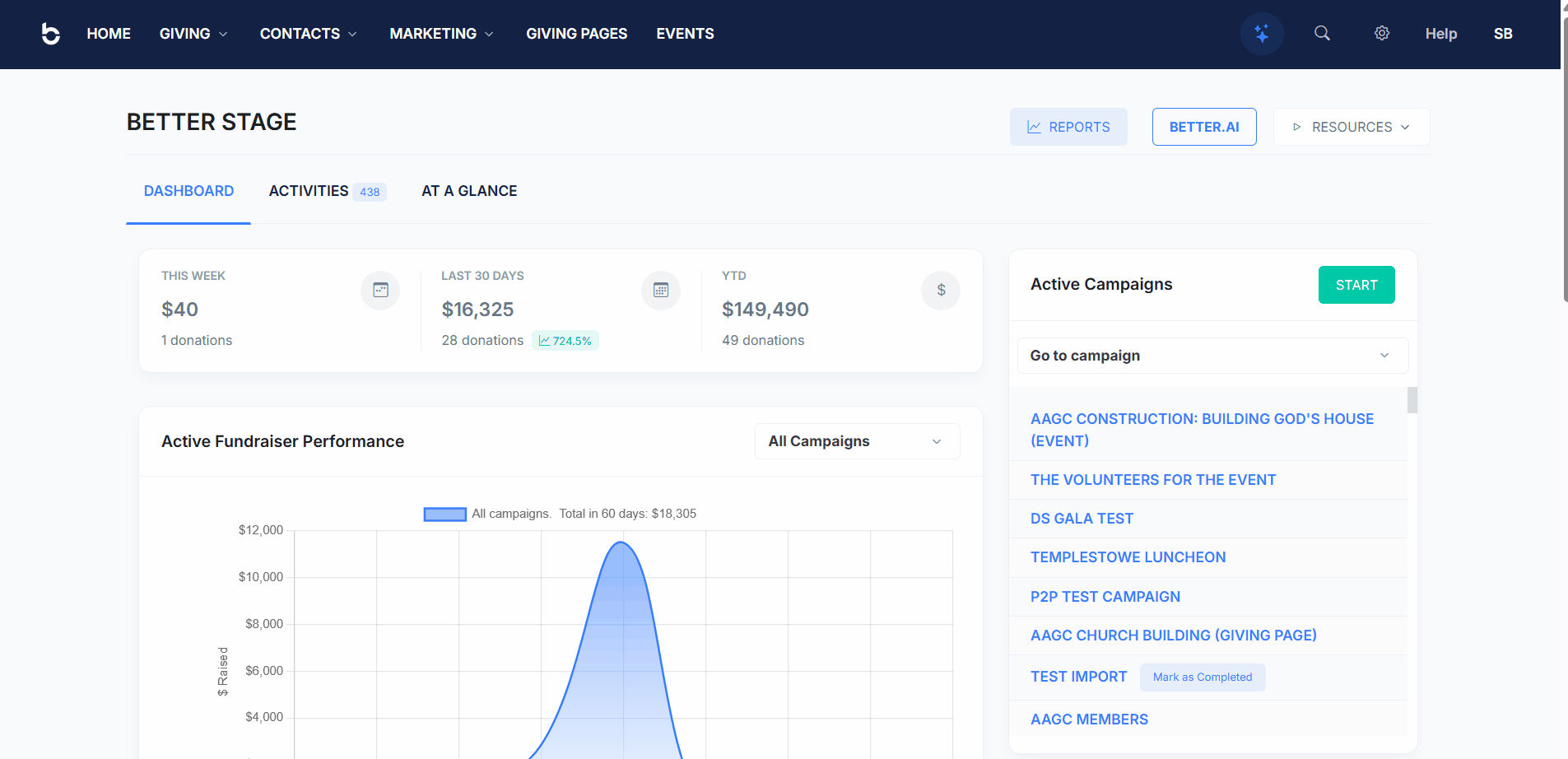
Task: Expand the Giving menu
Action: (x=193, y=34)
